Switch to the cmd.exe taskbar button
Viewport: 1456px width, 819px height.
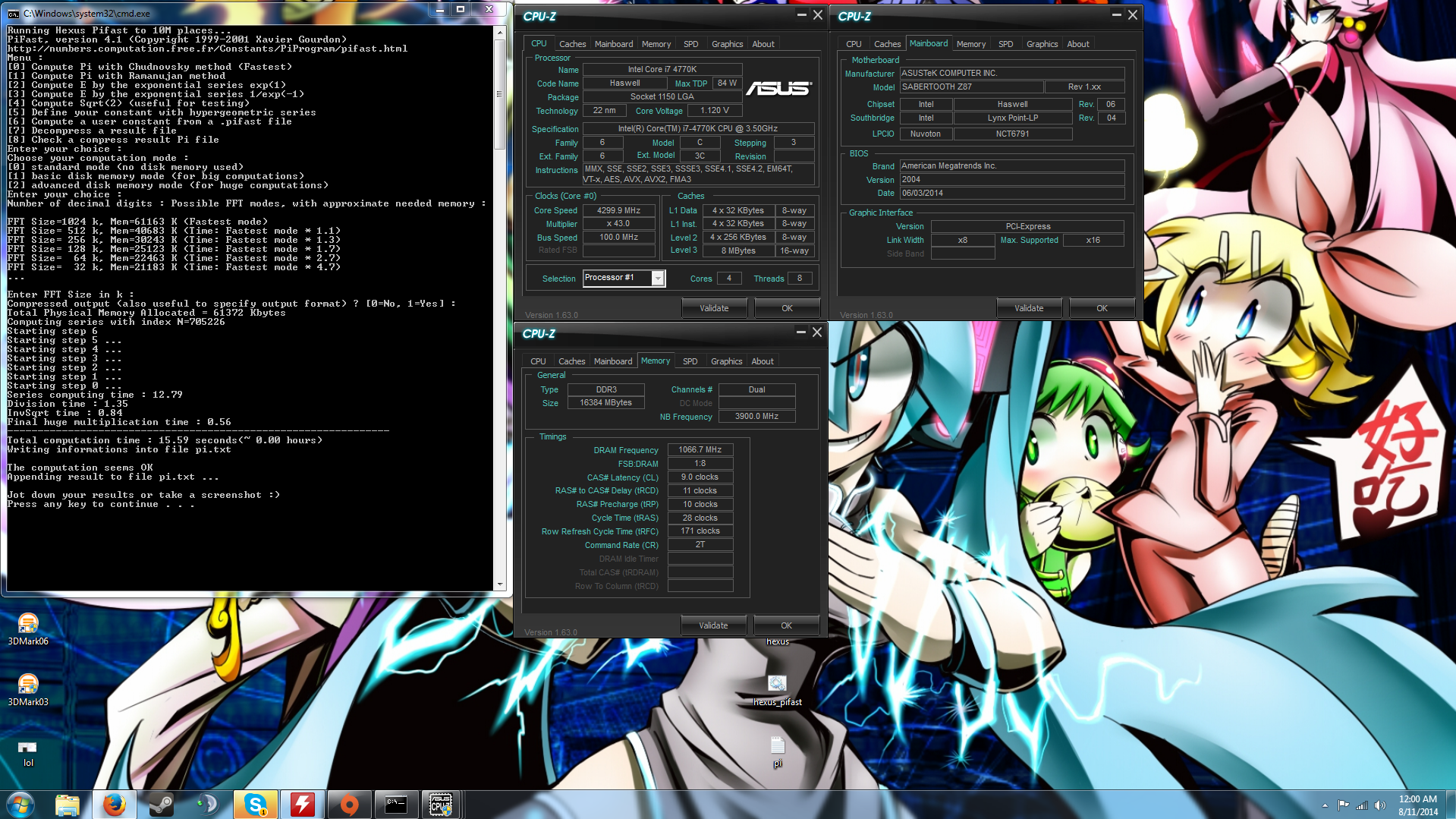pyautogui.click(x=396, y=804)
